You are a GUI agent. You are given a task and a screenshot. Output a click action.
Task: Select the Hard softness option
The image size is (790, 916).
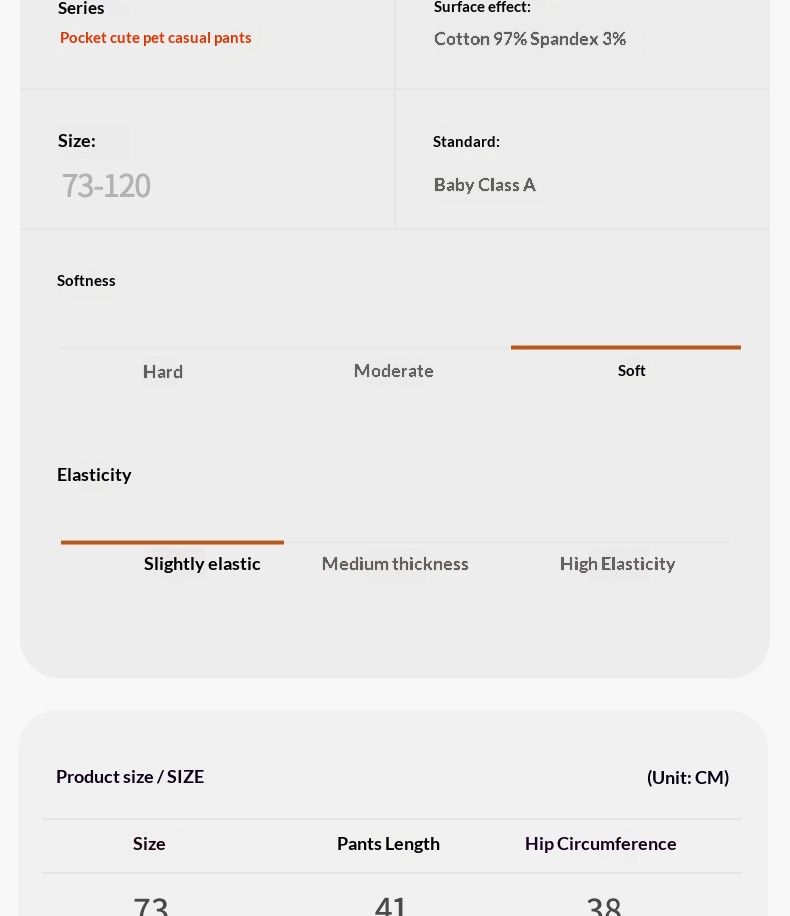point(162,372)
